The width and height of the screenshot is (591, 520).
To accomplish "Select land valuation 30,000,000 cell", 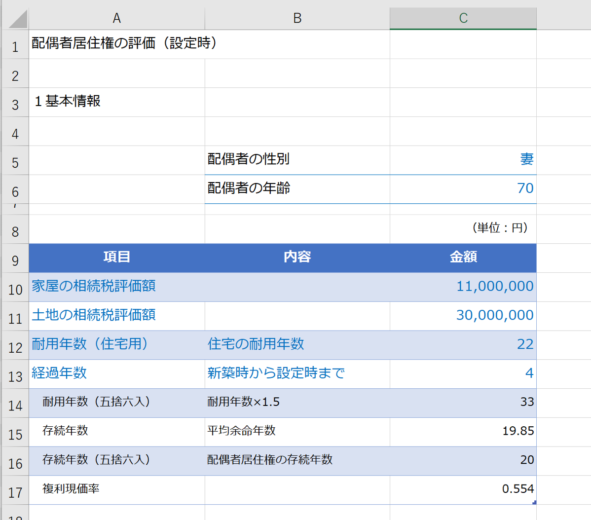I will (x=463, y=316).
